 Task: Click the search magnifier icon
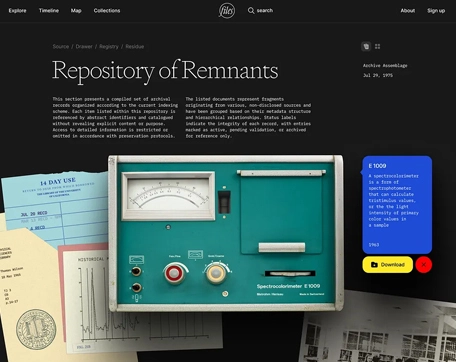[x=251, y=11]
